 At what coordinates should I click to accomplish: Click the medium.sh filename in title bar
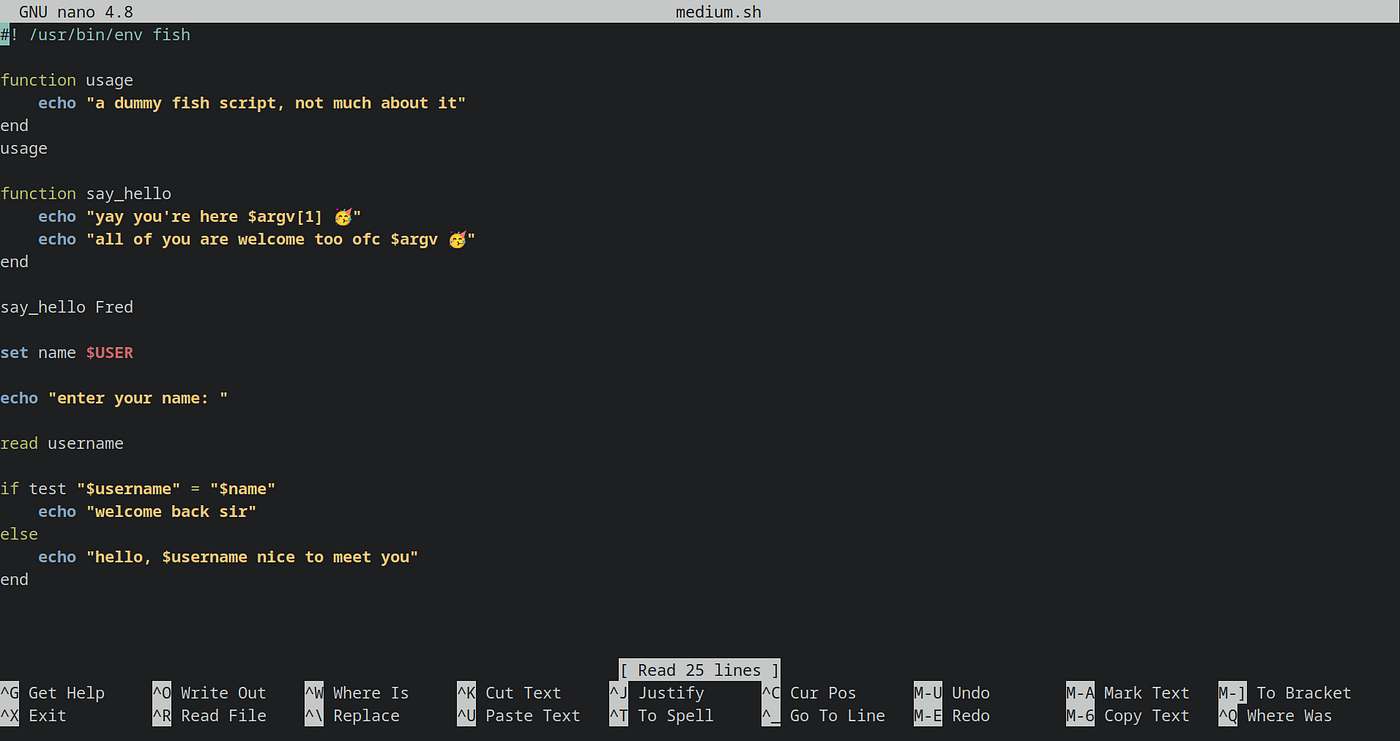point(718,11)
